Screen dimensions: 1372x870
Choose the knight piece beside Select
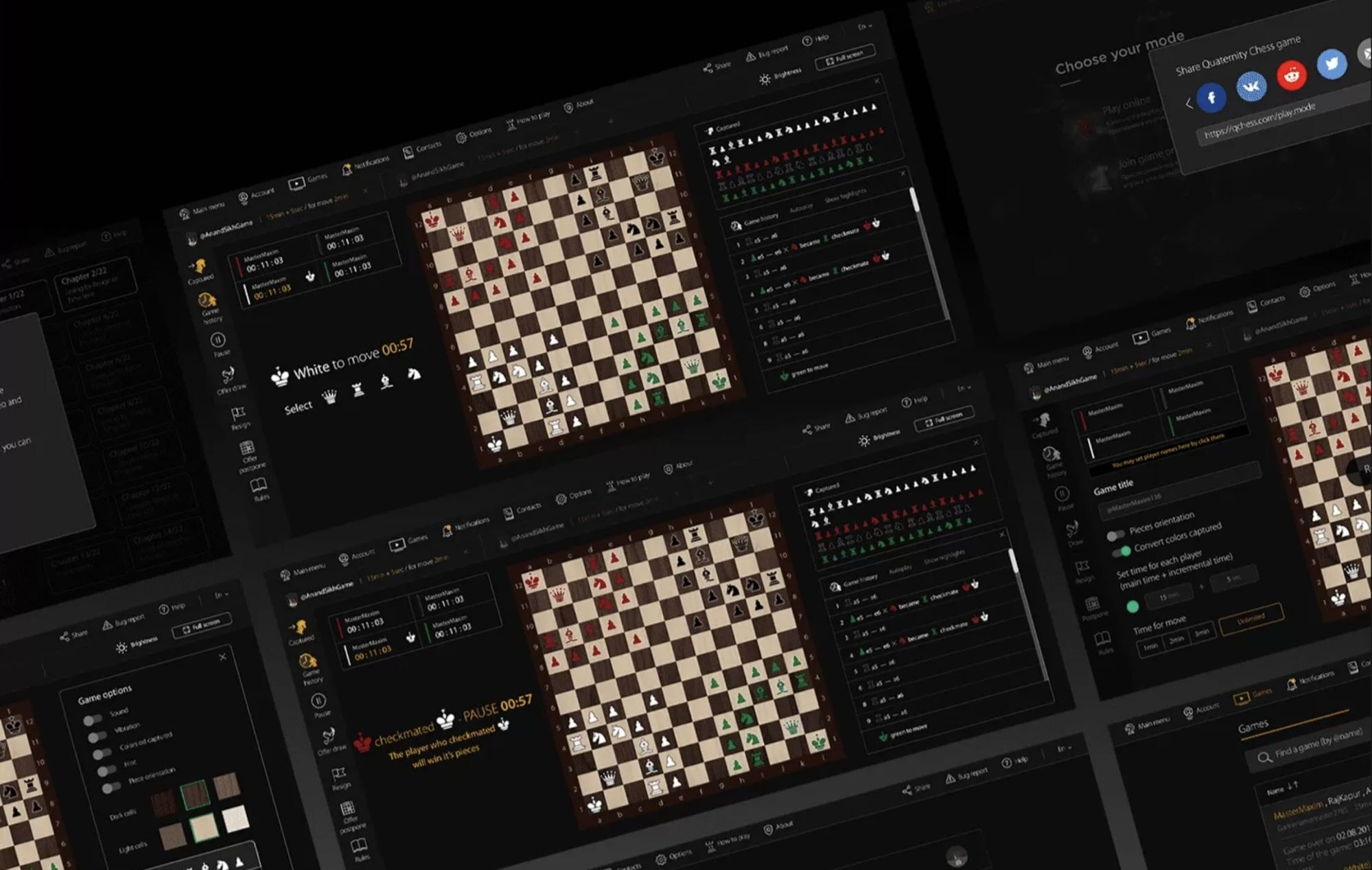414,374
